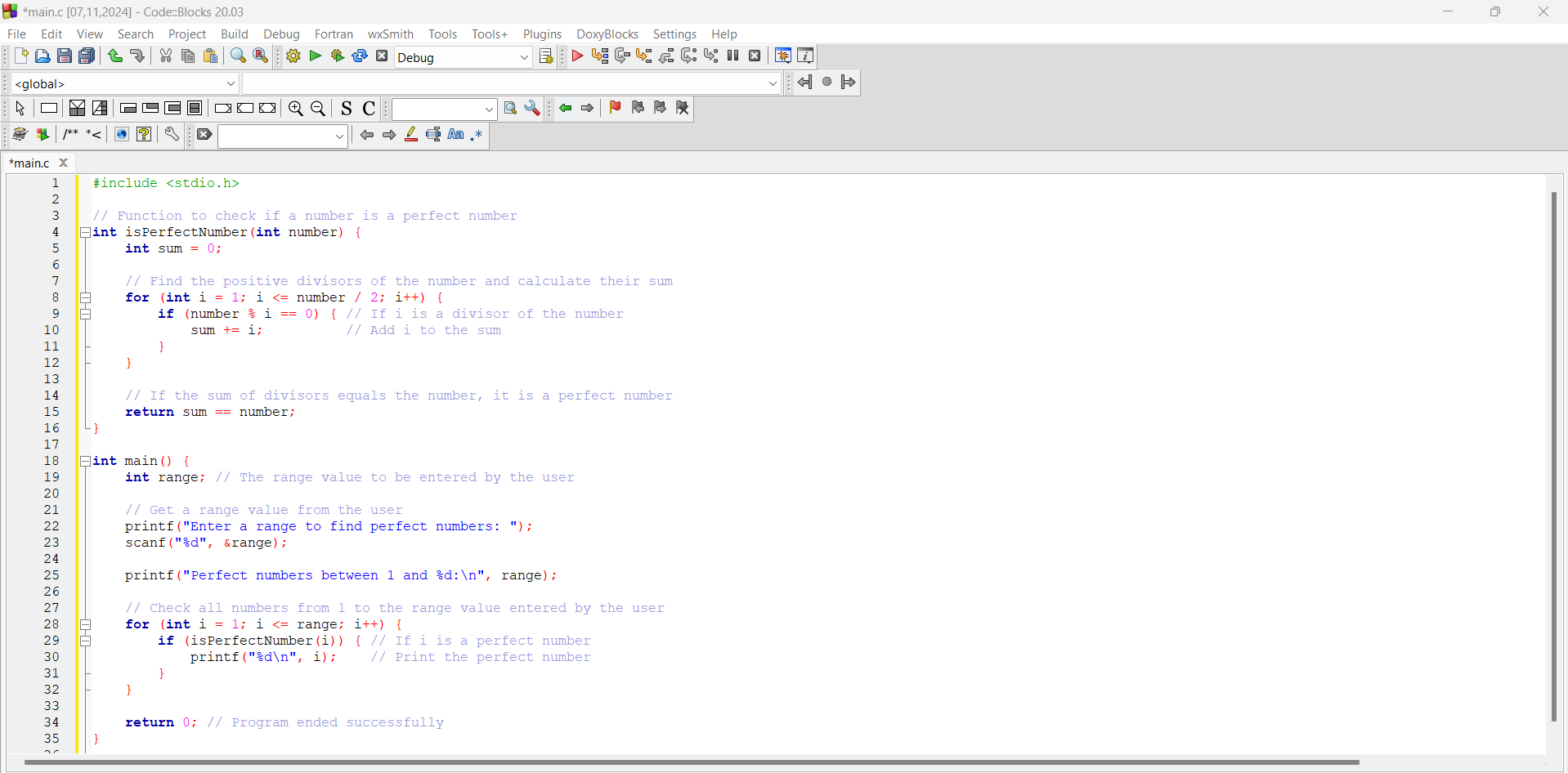1568x773 pixels.
Task: Open the Find dialog via magnifier icon
Action: click(237, 56)
